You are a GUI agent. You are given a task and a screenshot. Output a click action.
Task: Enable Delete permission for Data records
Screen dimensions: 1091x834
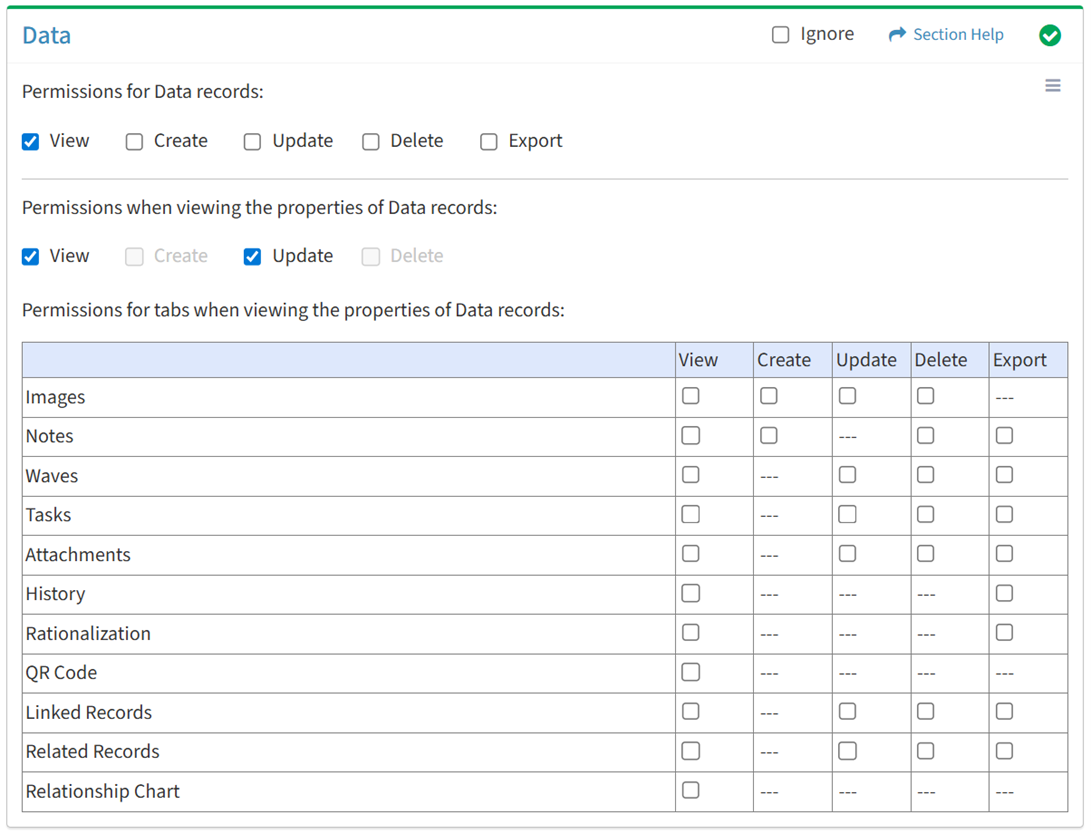click(x=371, y=142)
